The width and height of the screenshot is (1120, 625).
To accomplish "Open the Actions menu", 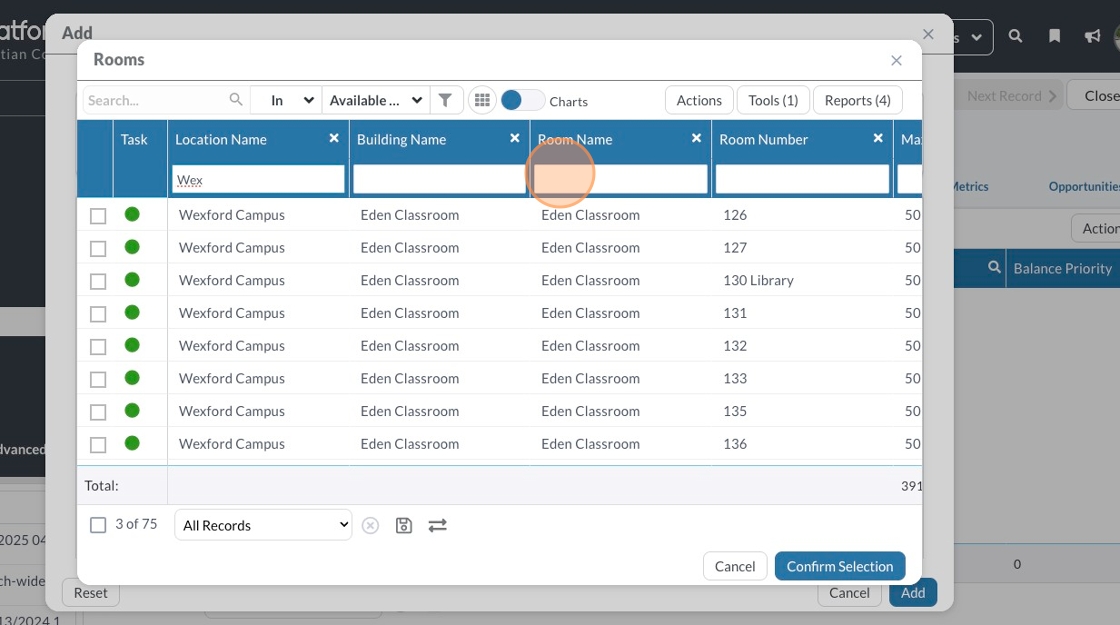I will click(x=699, y=100).
